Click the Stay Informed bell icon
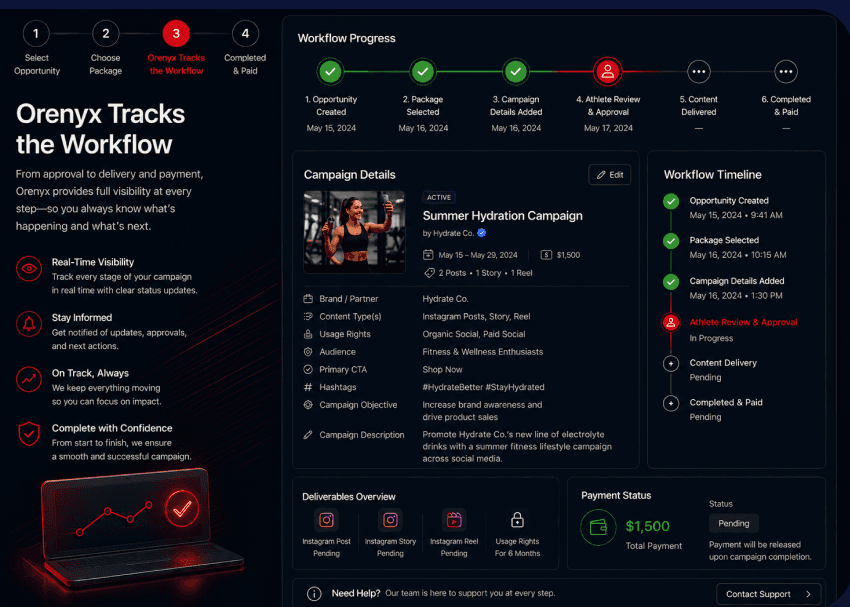850x607 pixels. pyautogui.click(x=29, y=324)
